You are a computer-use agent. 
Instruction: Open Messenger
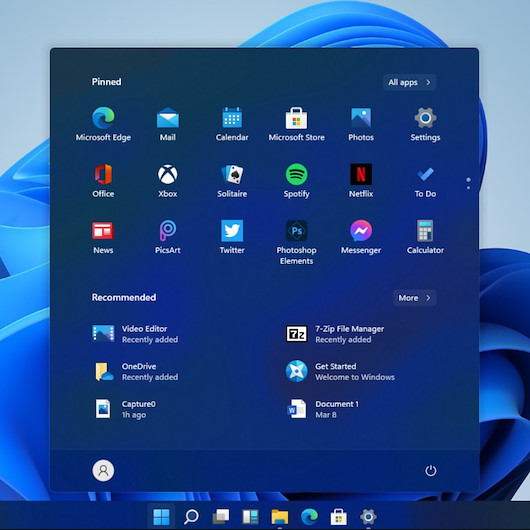[x=361, y=237]
